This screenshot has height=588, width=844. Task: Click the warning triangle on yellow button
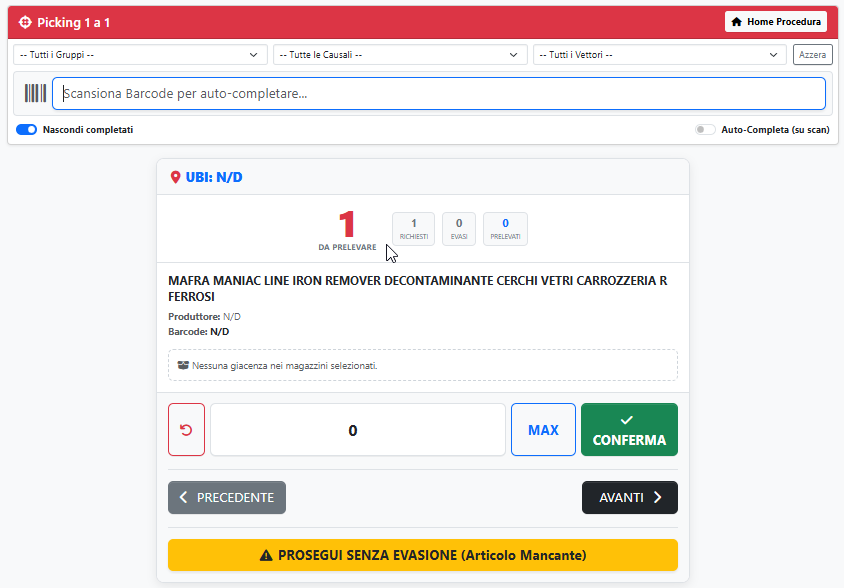[266, 555]
